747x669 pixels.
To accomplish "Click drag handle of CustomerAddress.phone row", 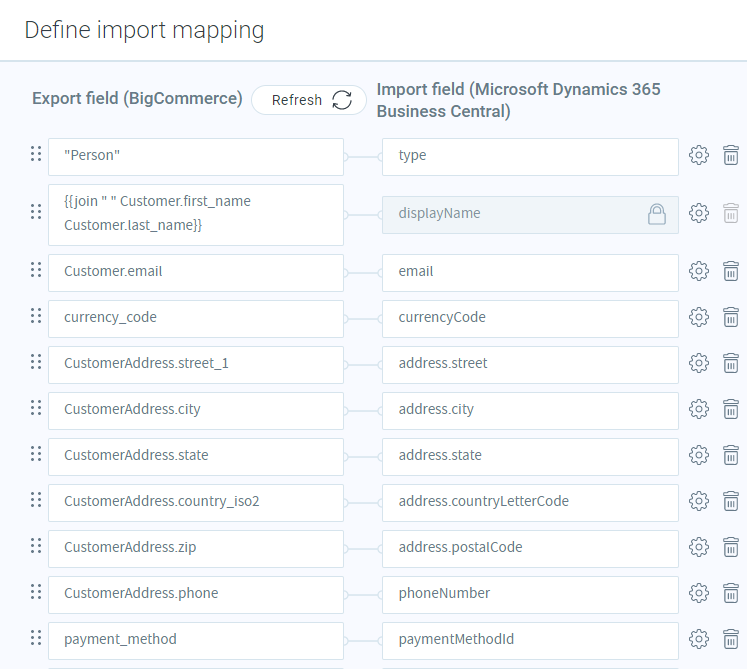I will (x=36, y=591).
